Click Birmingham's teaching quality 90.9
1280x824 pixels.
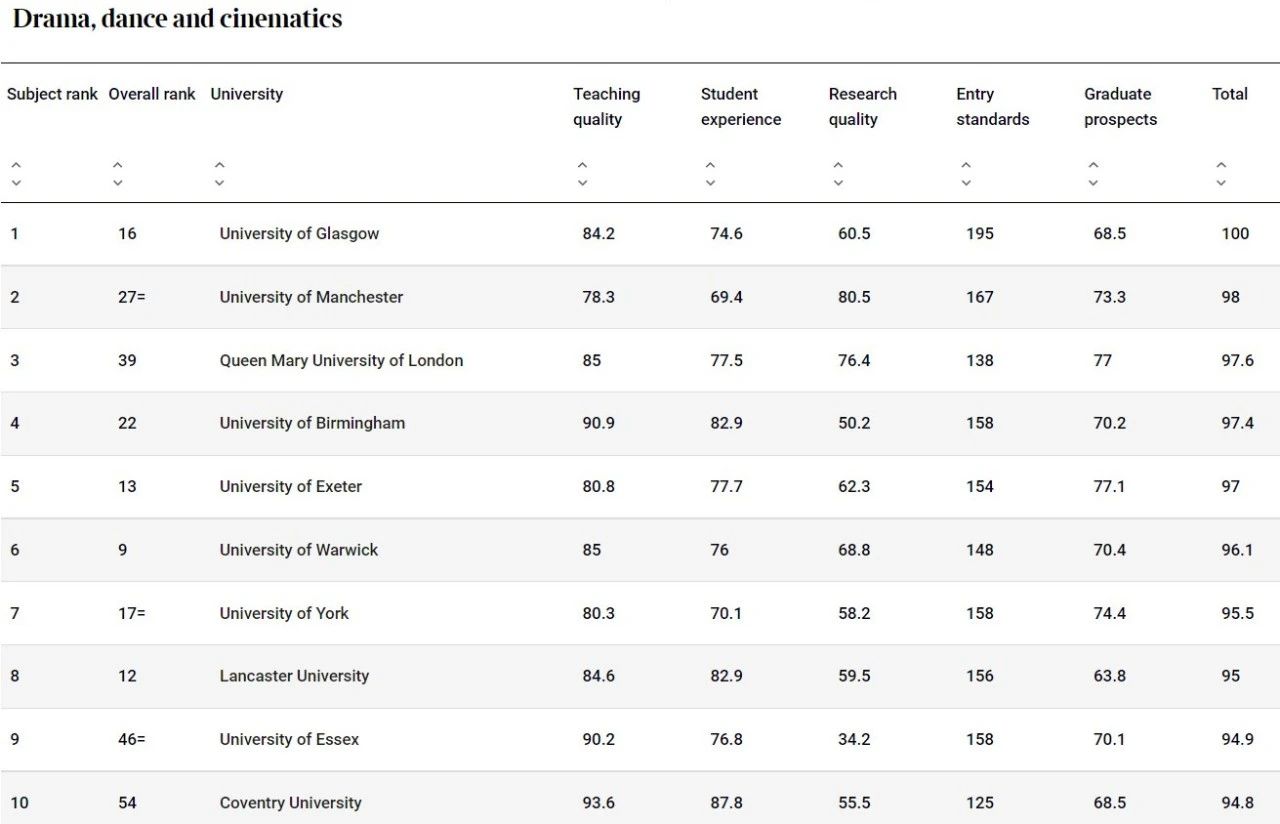(598, 423)
